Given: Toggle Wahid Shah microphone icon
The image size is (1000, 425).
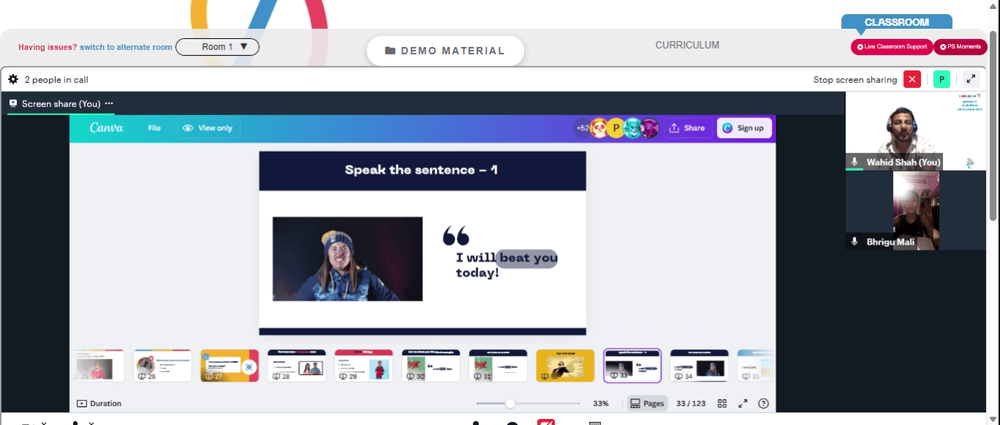Looking at the screenshot, I should pos(855,162).
